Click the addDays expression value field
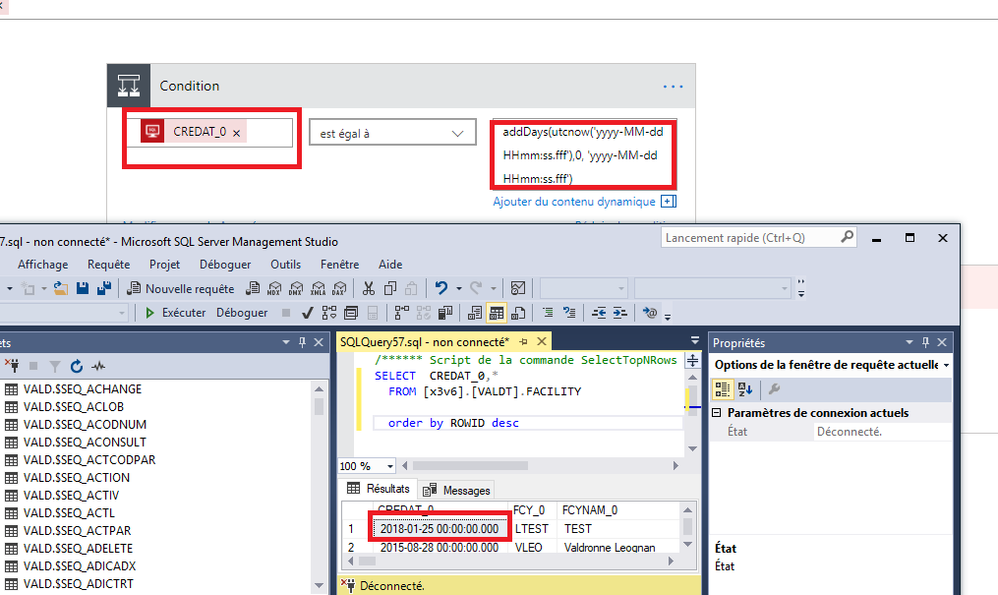 coord(583,155)
